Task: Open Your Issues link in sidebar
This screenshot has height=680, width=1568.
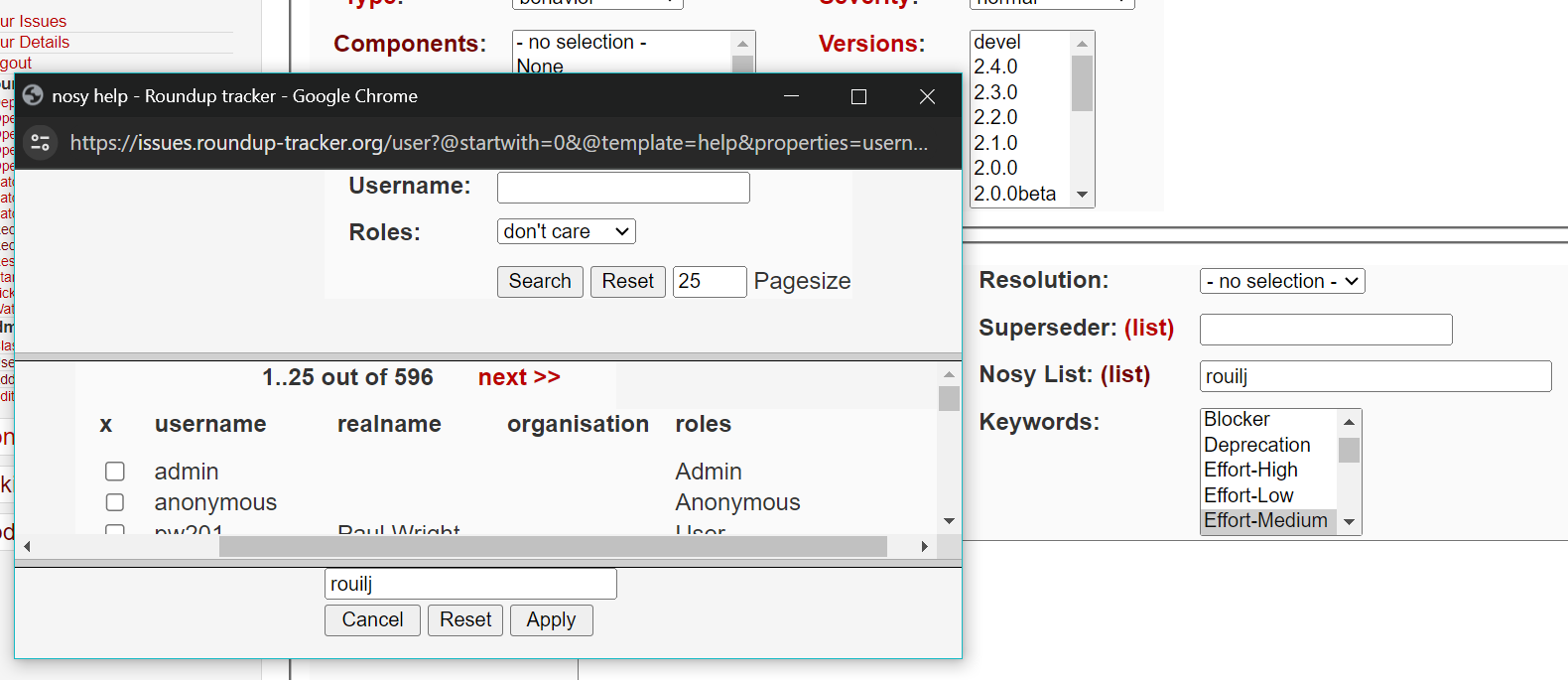Action: [x=33, y=21]
